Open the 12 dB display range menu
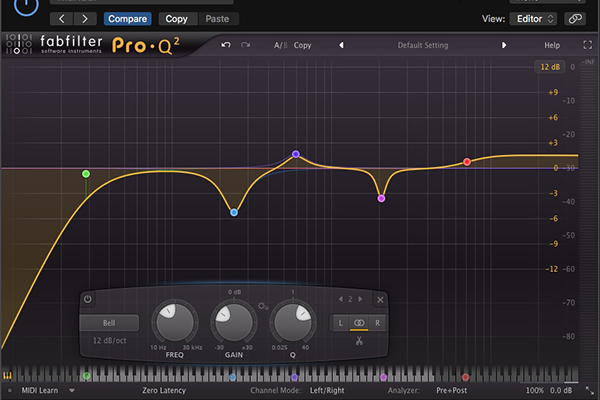The image size is (600, 400). pyautogui.click(x=550, y=67)
